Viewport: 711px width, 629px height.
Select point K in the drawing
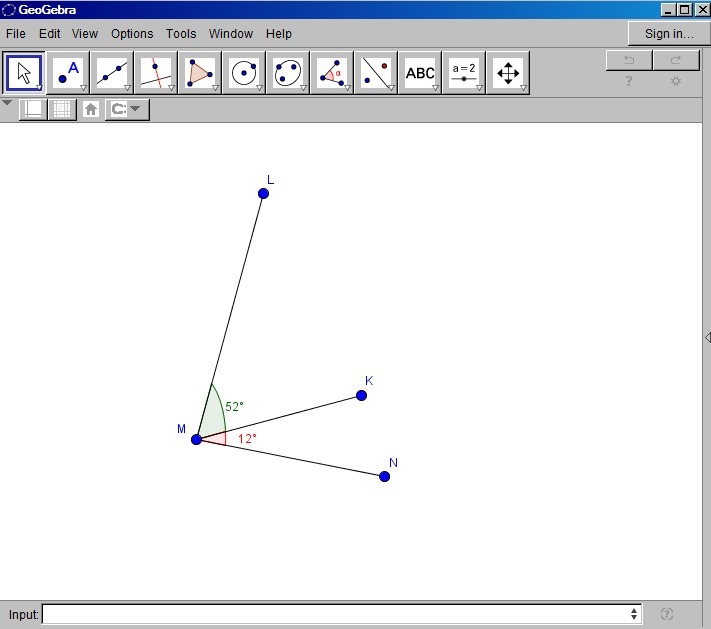pyautogui.click(x=361, y=395)
